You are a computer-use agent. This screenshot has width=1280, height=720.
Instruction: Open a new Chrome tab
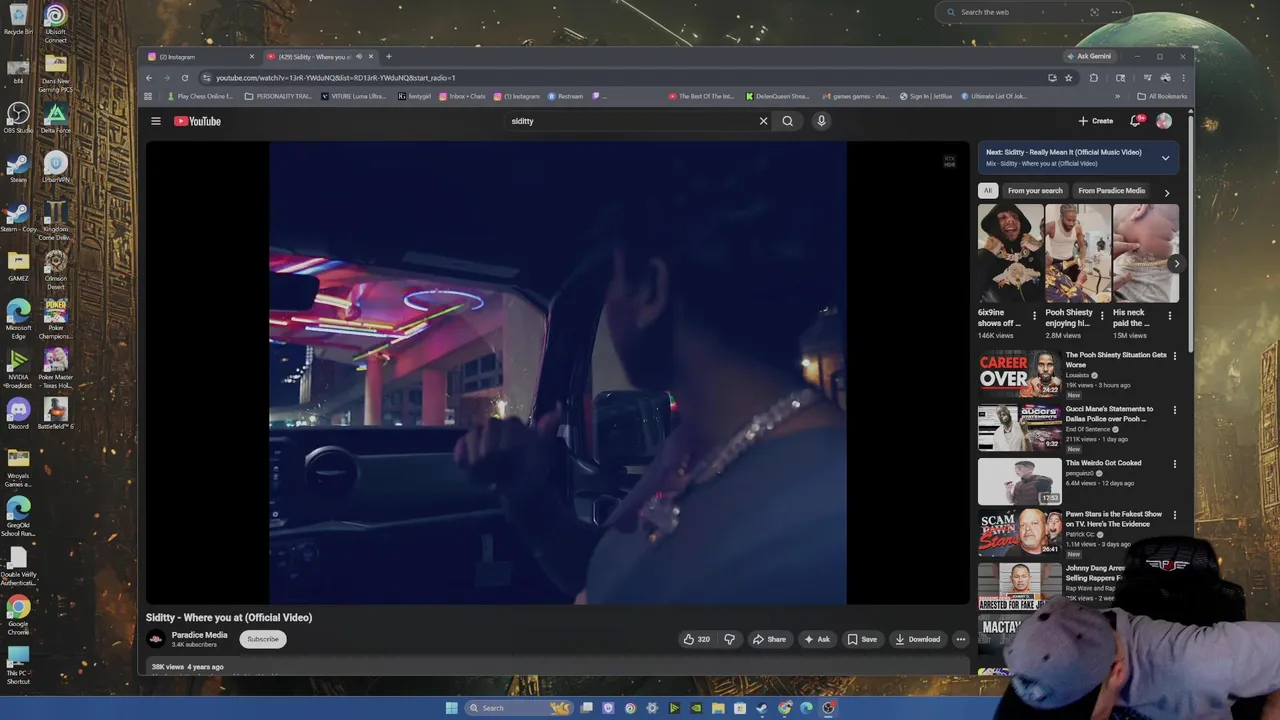(x=389, y=57)
